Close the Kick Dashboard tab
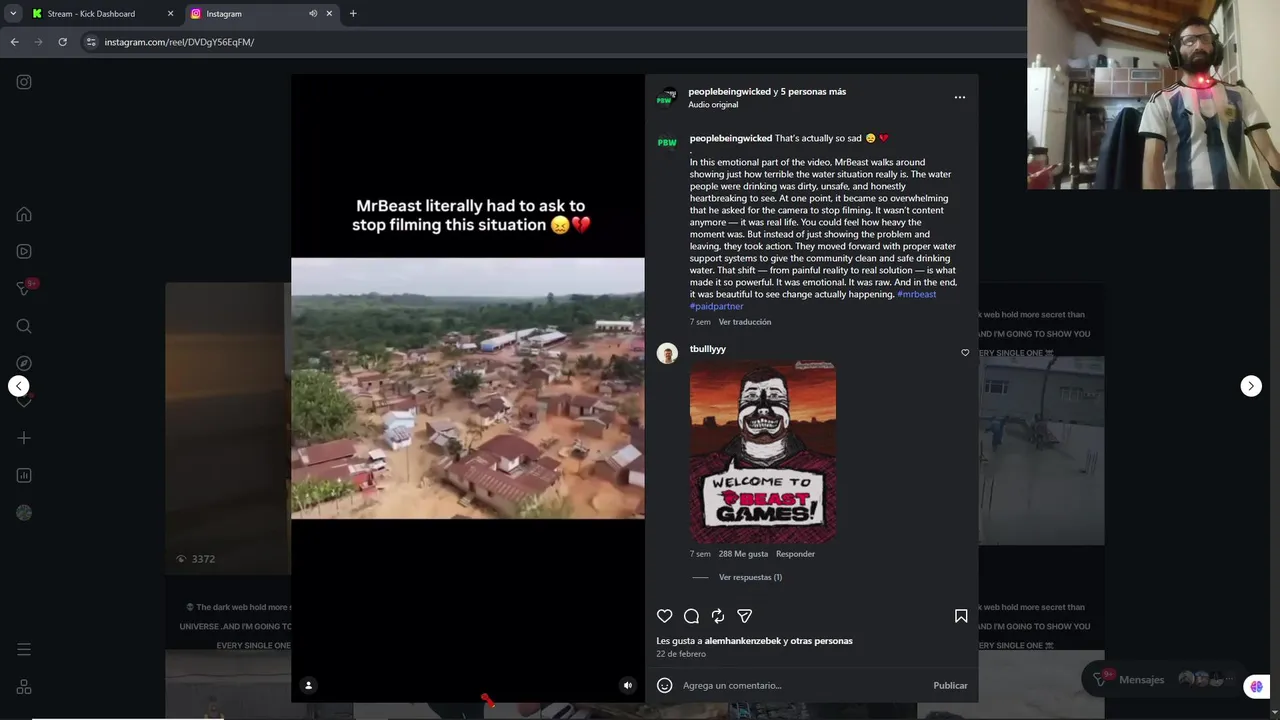 [x=170, y=14]
